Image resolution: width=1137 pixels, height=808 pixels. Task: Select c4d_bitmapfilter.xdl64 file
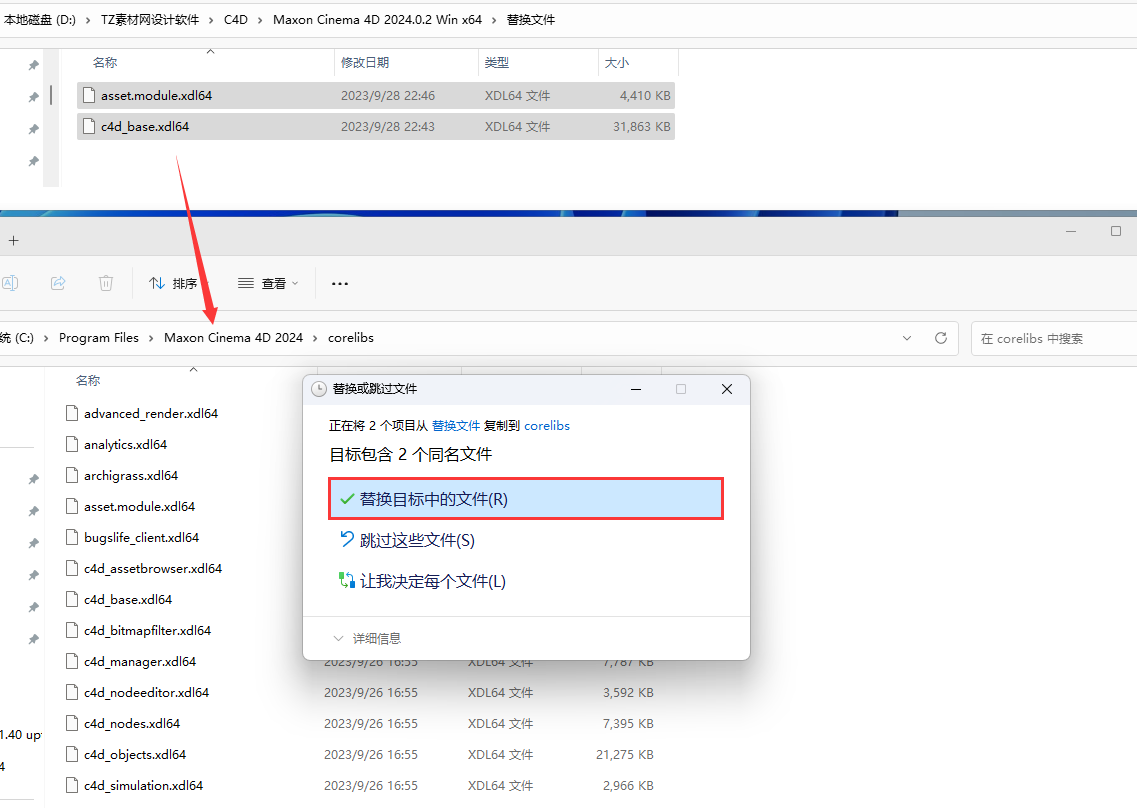(147, 631)
